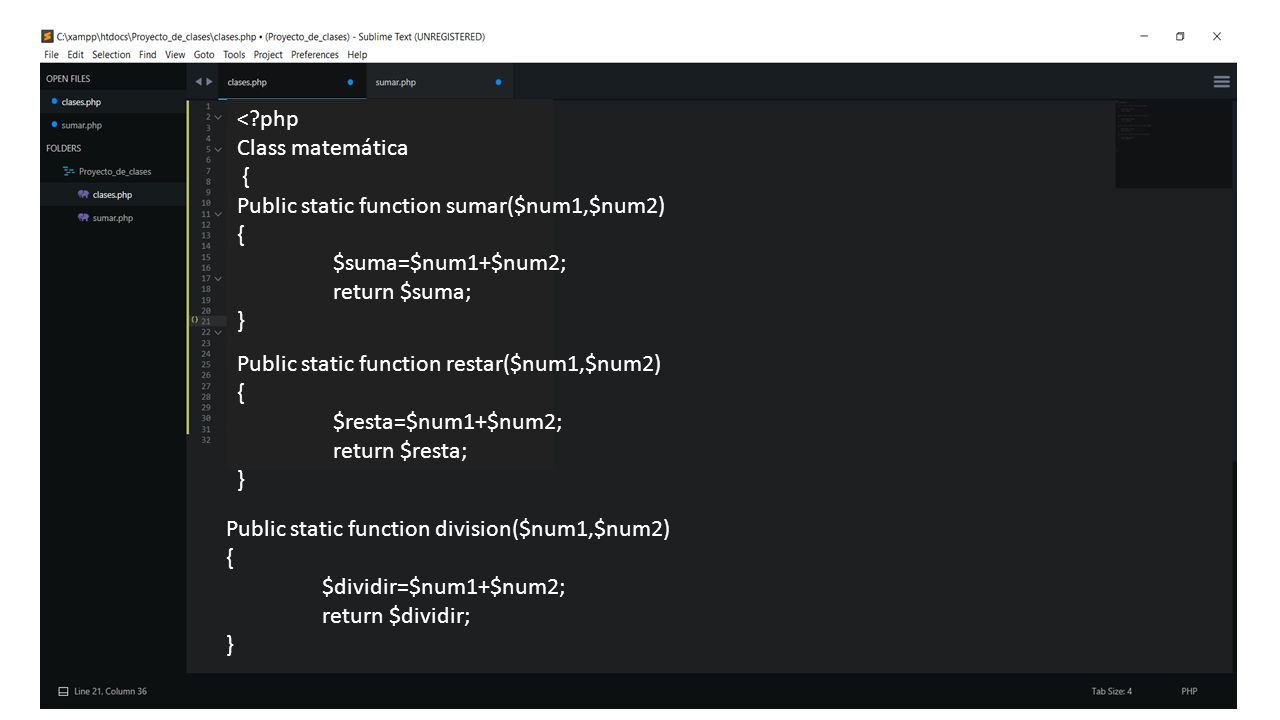Open the Help menu

click(x=357, y=55)
